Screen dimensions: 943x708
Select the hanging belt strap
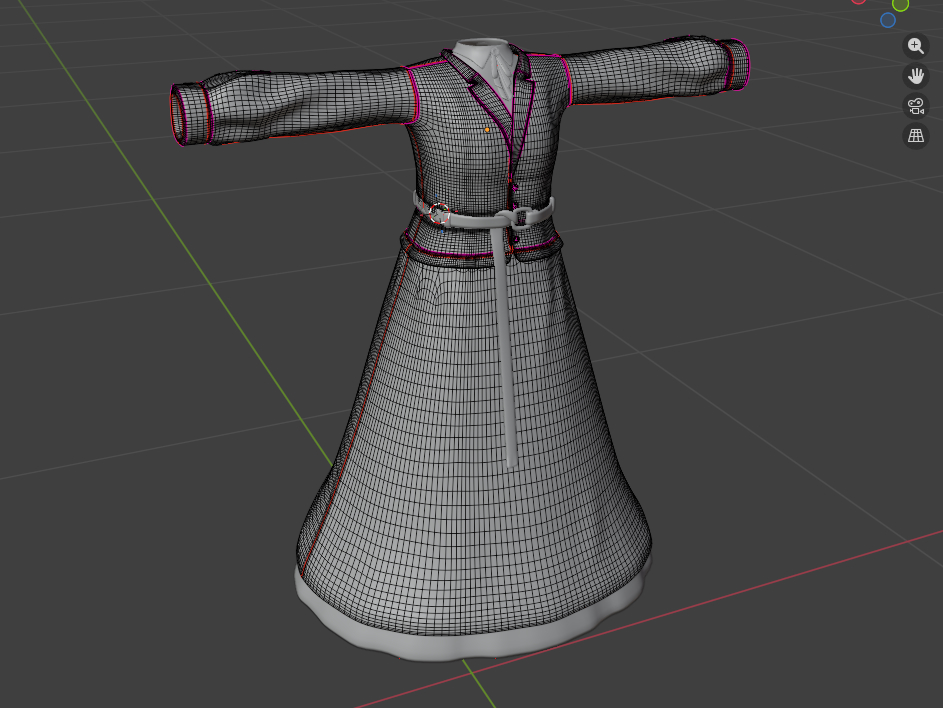tap(503, 350)
